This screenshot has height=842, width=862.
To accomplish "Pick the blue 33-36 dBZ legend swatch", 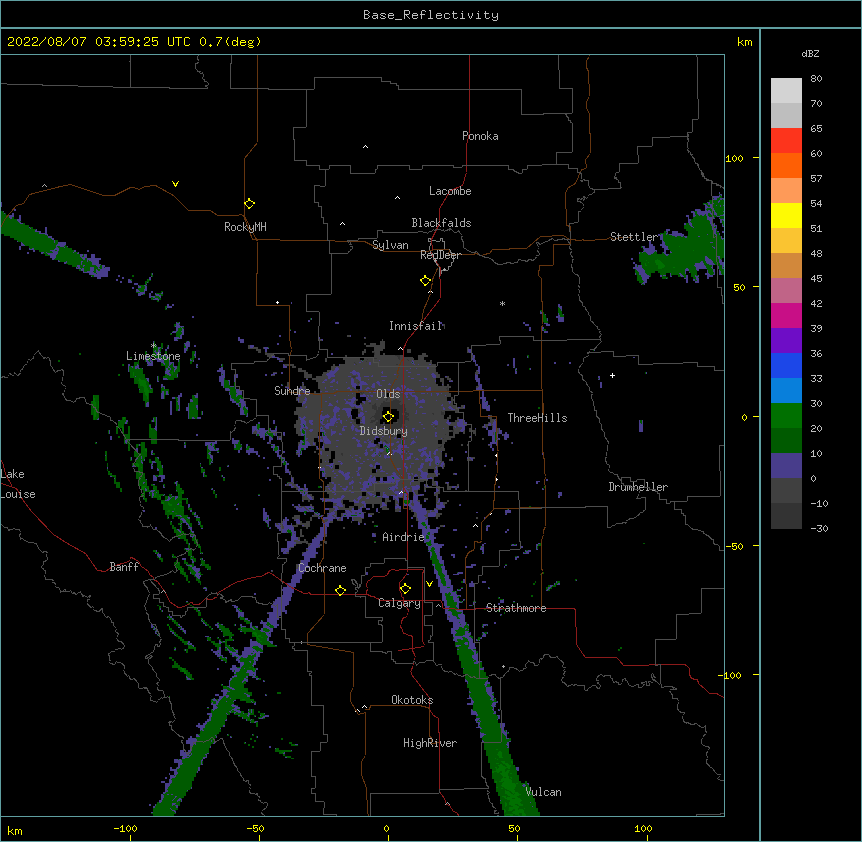I will click(786, 365).
